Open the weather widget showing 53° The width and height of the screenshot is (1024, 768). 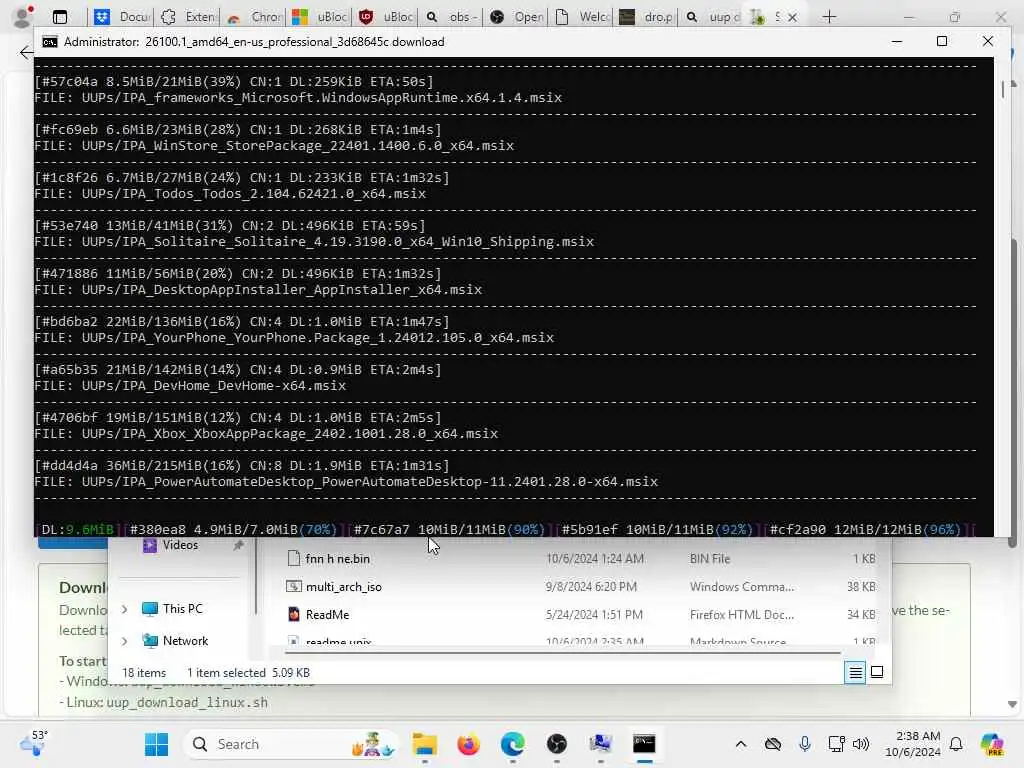click(x=34, y=743)
